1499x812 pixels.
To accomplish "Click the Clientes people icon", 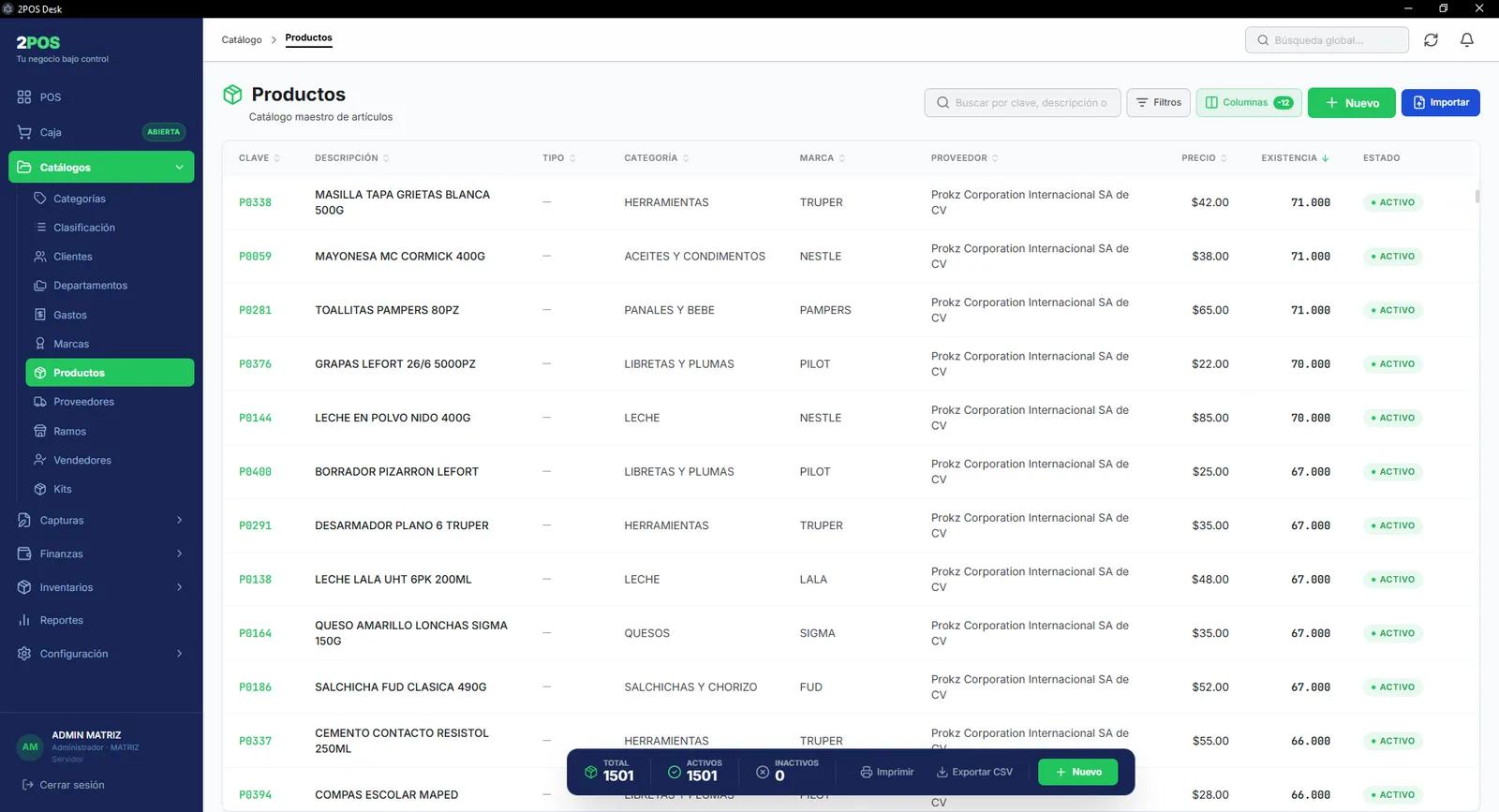I will click(x=40, y=257).
